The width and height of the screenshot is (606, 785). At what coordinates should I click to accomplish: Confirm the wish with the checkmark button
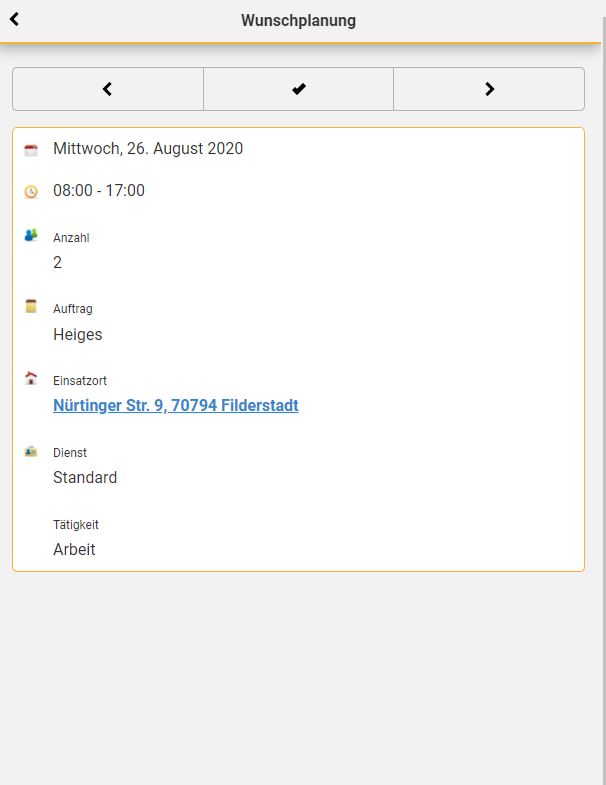click(298, 89)
